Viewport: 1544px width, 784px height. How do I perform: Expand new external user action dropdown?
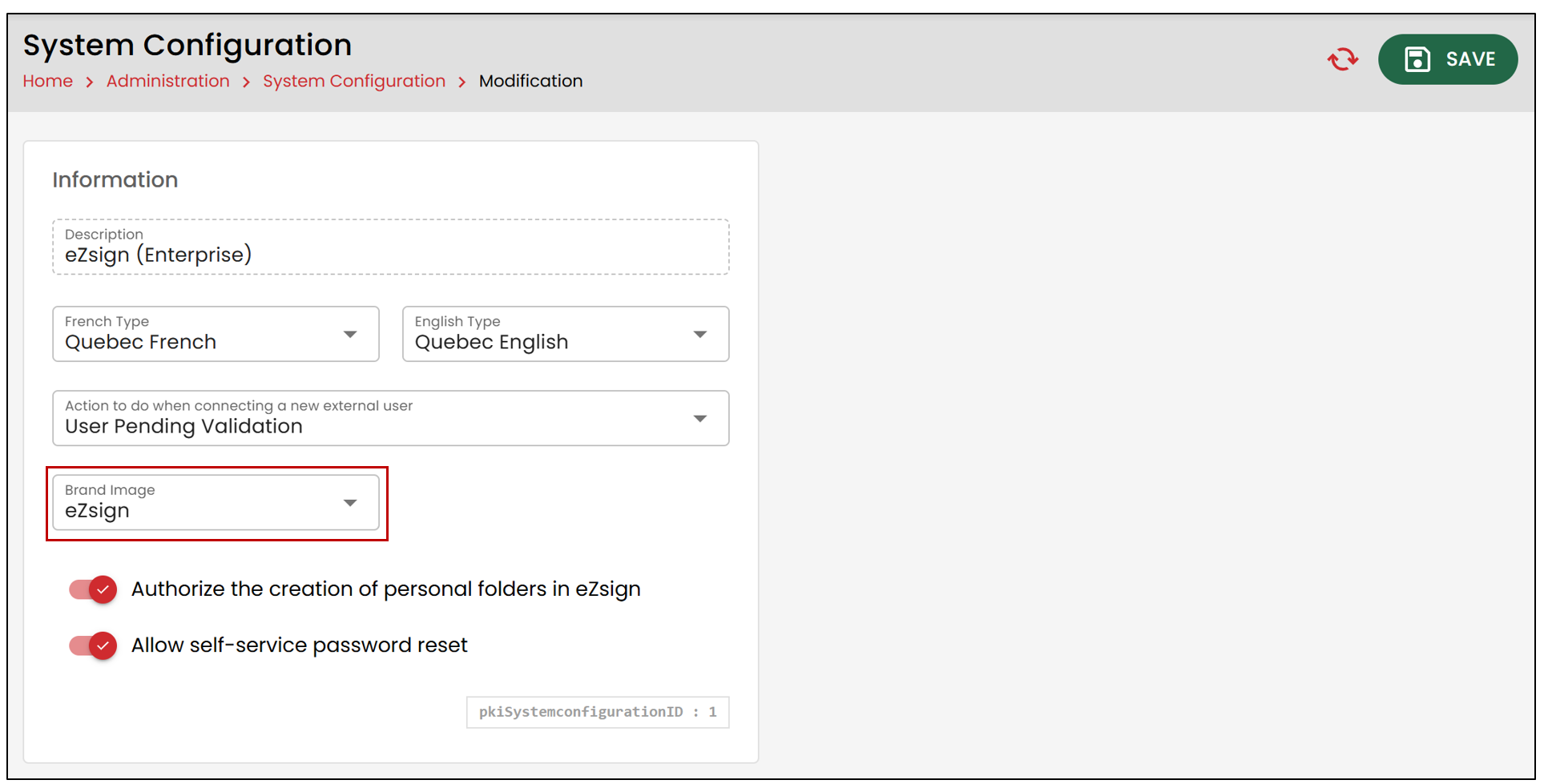(391, 418)
